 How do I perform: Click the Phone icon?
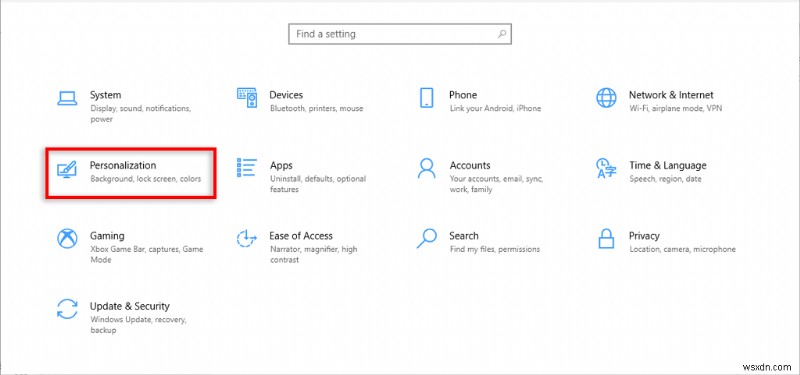(427, 97)
